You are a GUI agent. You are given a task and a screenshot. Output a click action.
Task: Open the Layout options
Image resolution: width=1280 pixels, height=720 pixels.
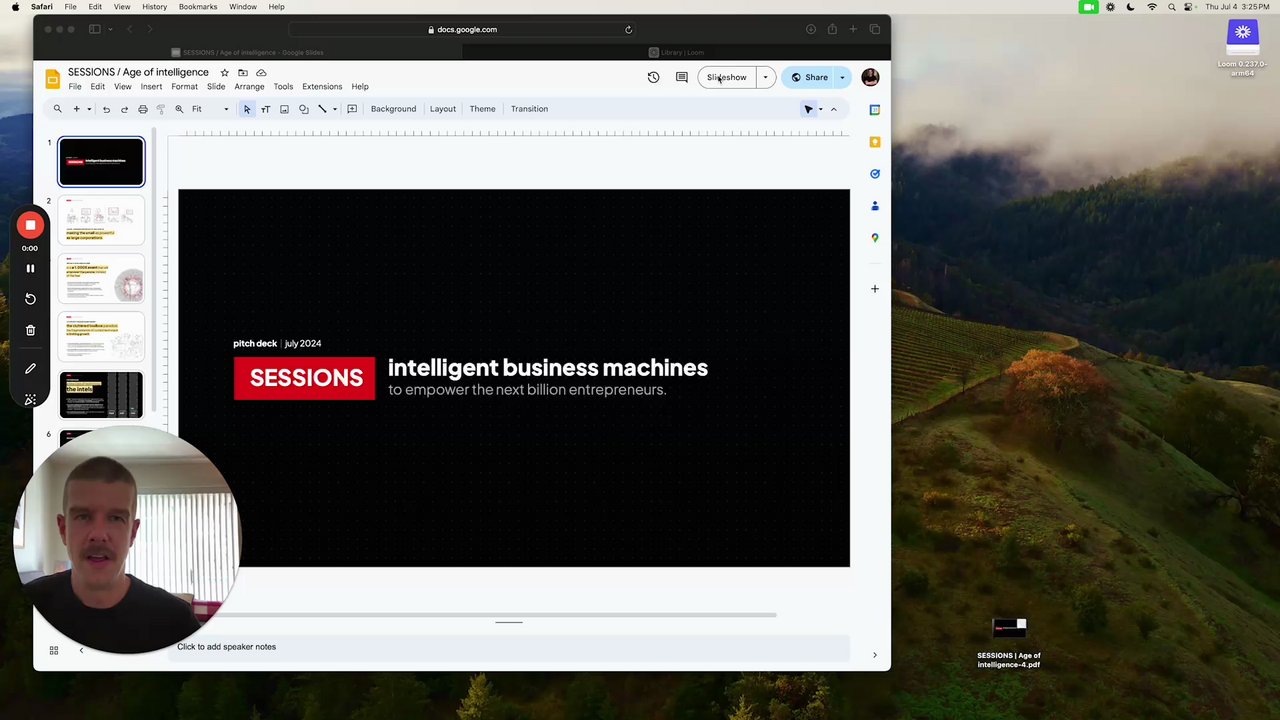[443, 109]
